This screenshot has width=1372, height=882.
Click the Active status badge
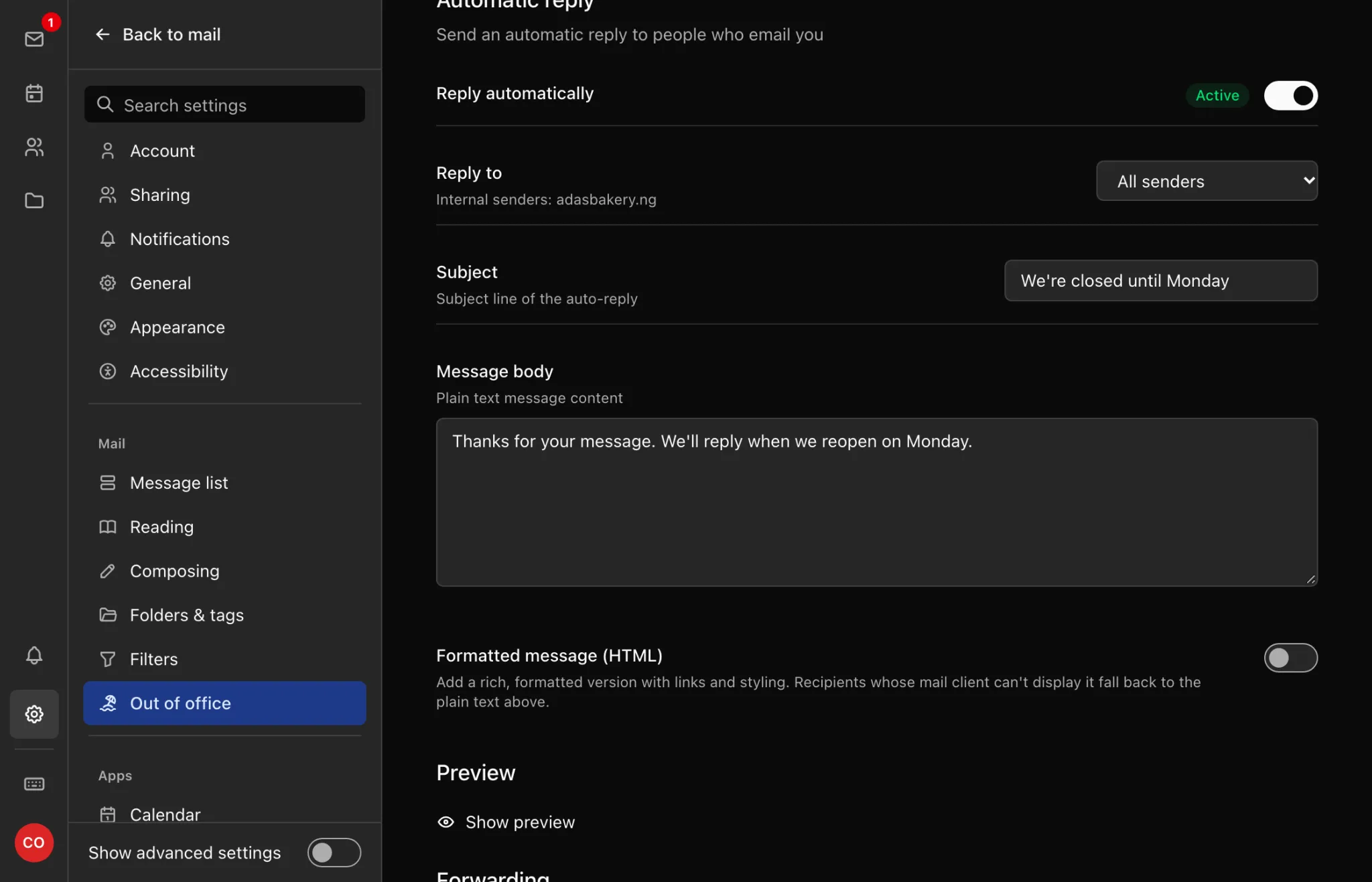tap(1217, 95)
